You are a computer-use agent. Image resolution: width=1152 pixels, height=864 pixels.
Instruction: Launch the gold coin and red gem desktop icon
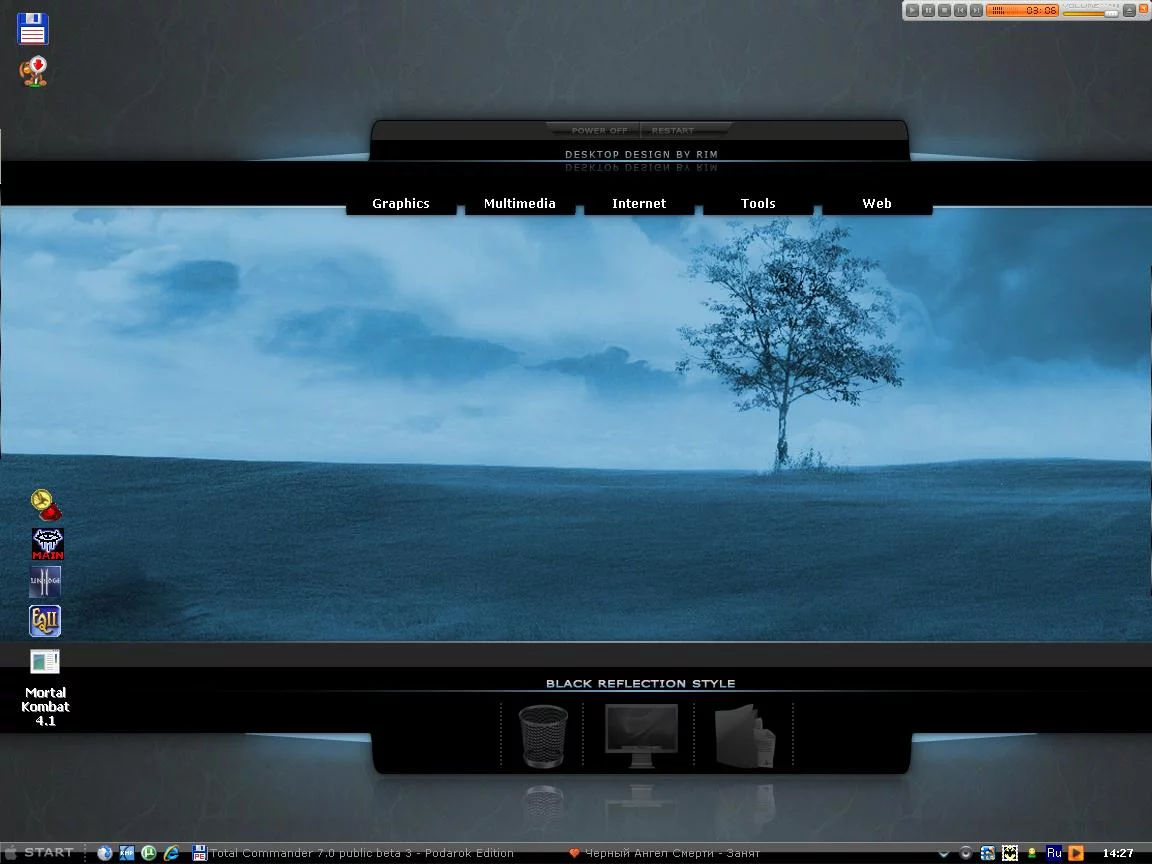(46, 505)
